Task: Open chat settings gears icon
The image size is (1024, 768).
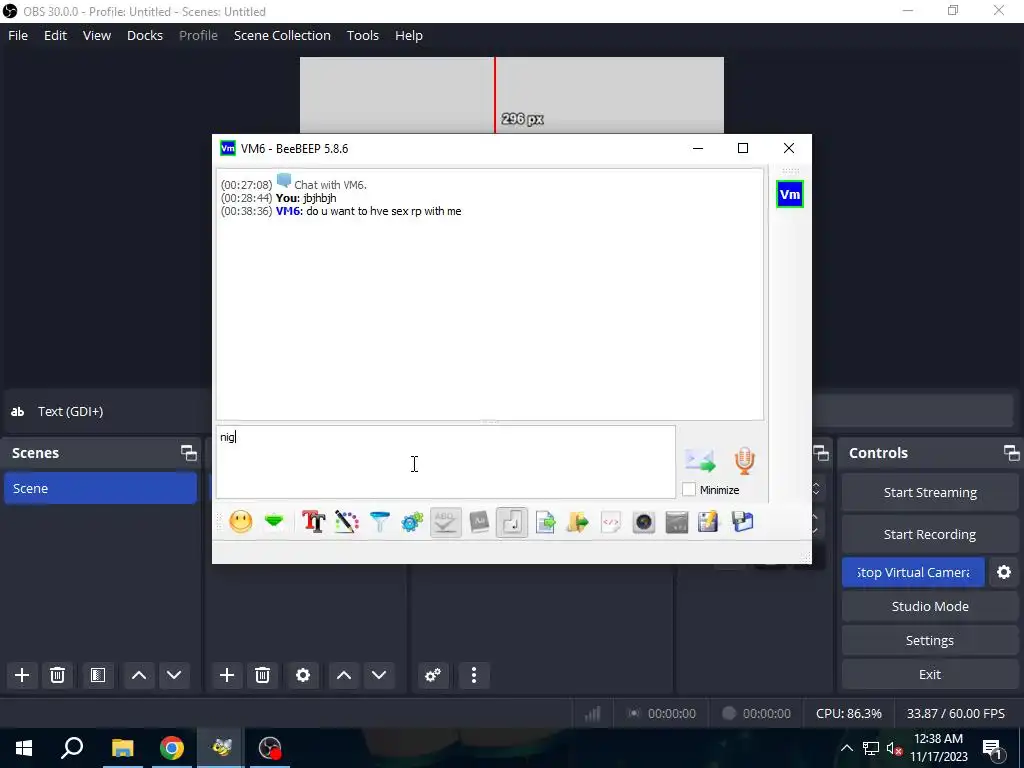Action: pyautogui.click(x=412, y=522)
